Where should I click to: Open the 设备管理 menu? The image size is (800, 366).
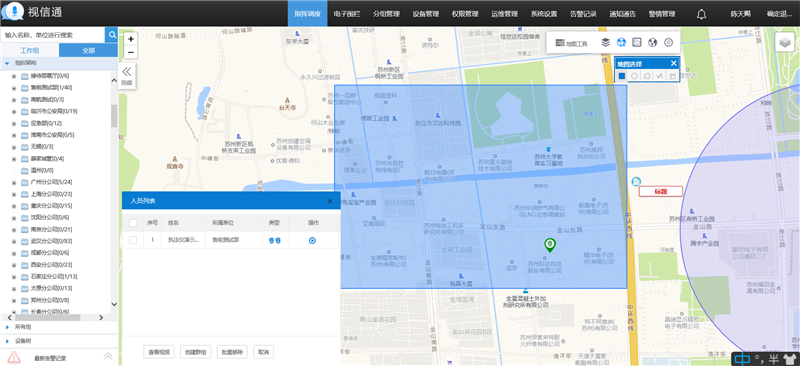click(x=426, y=14)
